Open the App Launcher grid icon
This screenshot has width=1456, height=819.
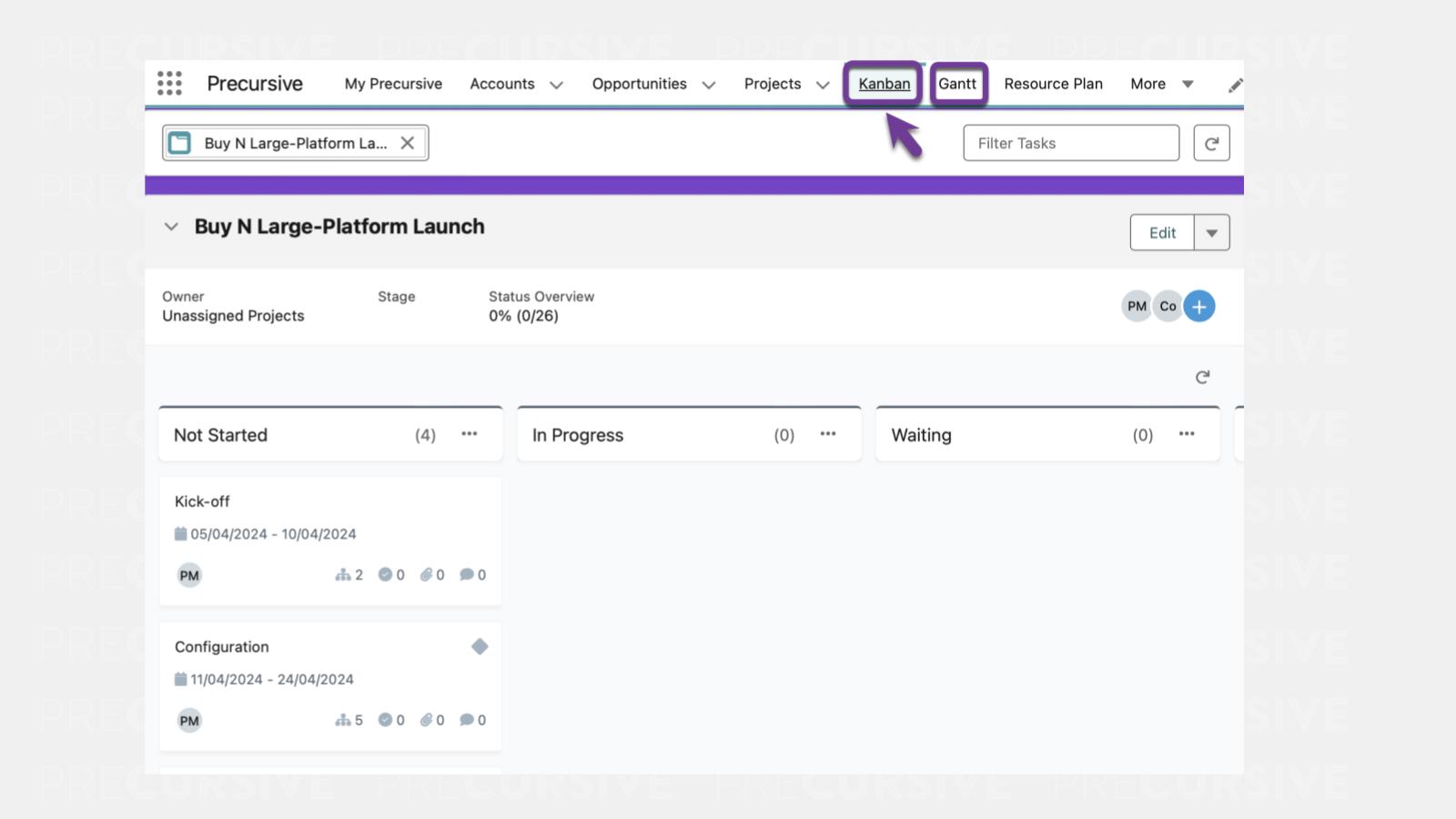169,84
